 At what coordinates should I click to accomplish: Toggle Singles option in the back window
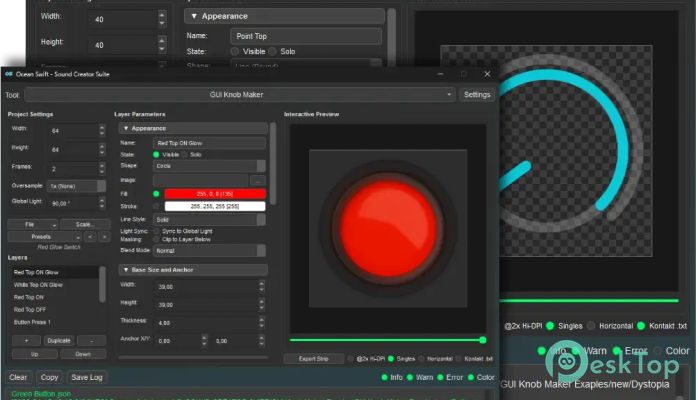pyautogui.click(x=550, y=326)
